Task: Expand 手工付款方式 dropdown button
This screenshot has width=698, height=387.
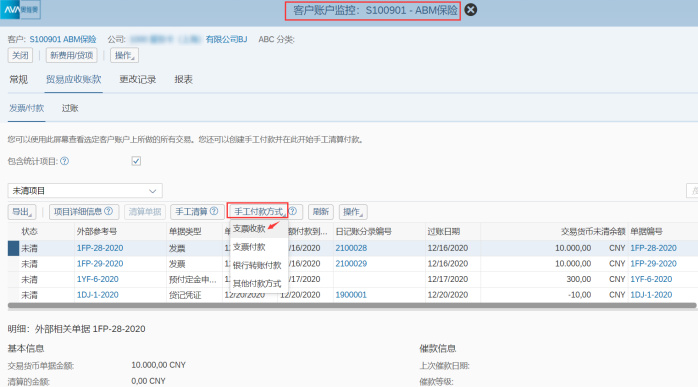Action: tap(258, 212)
